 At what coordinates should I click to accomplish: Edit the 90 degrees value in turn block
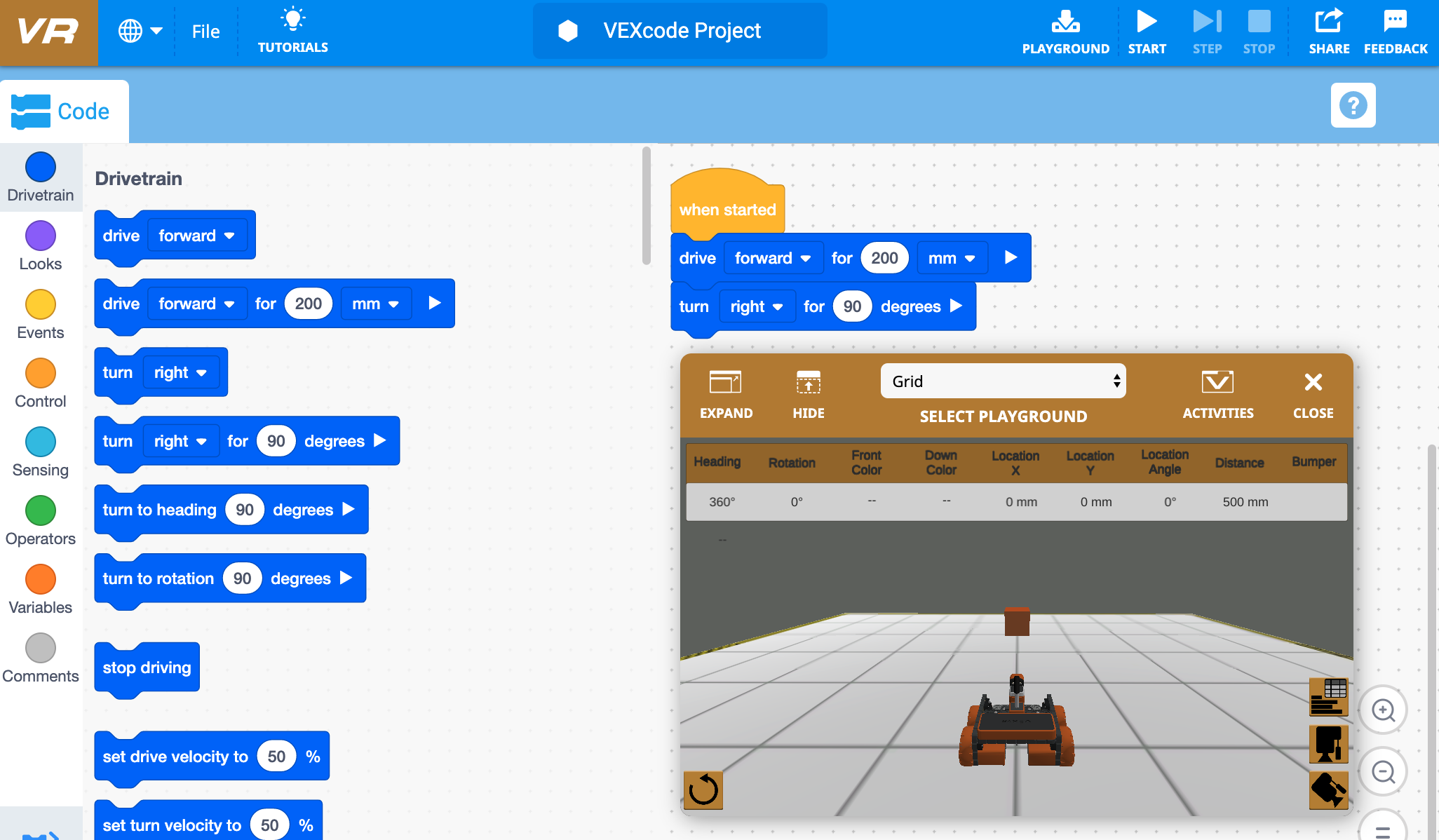[x=851, y=306]
